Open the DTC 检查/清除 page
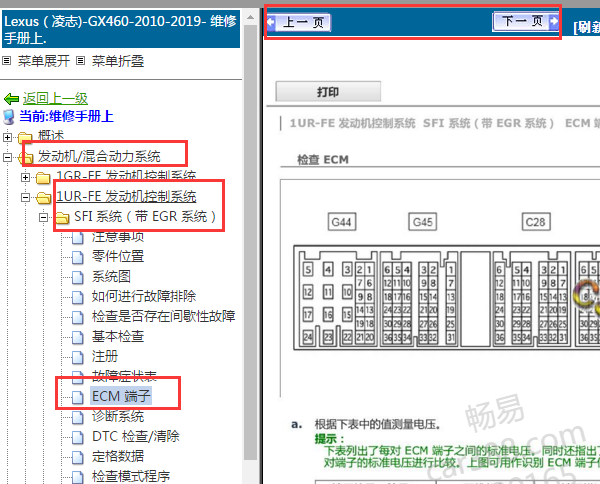600x484 pixels. [135, 436]
